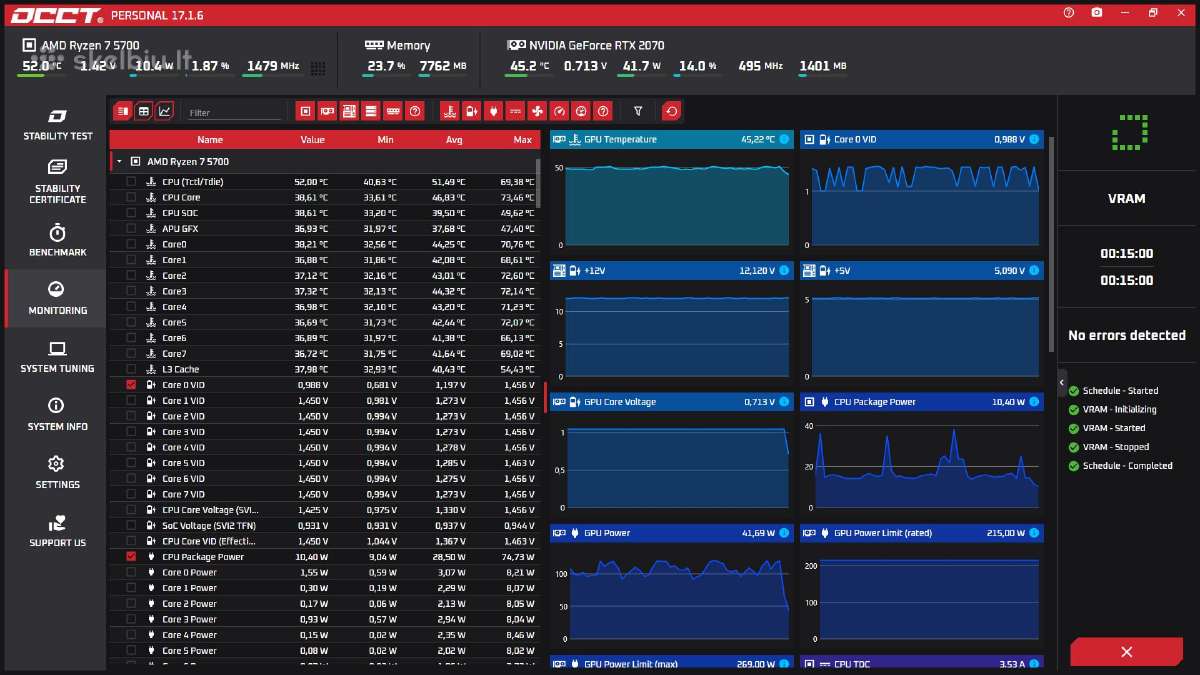Viewport: 1200px width, 675px height.
Task: Click the temperature sensor filter icon
Action: click(x=449, y=111)
